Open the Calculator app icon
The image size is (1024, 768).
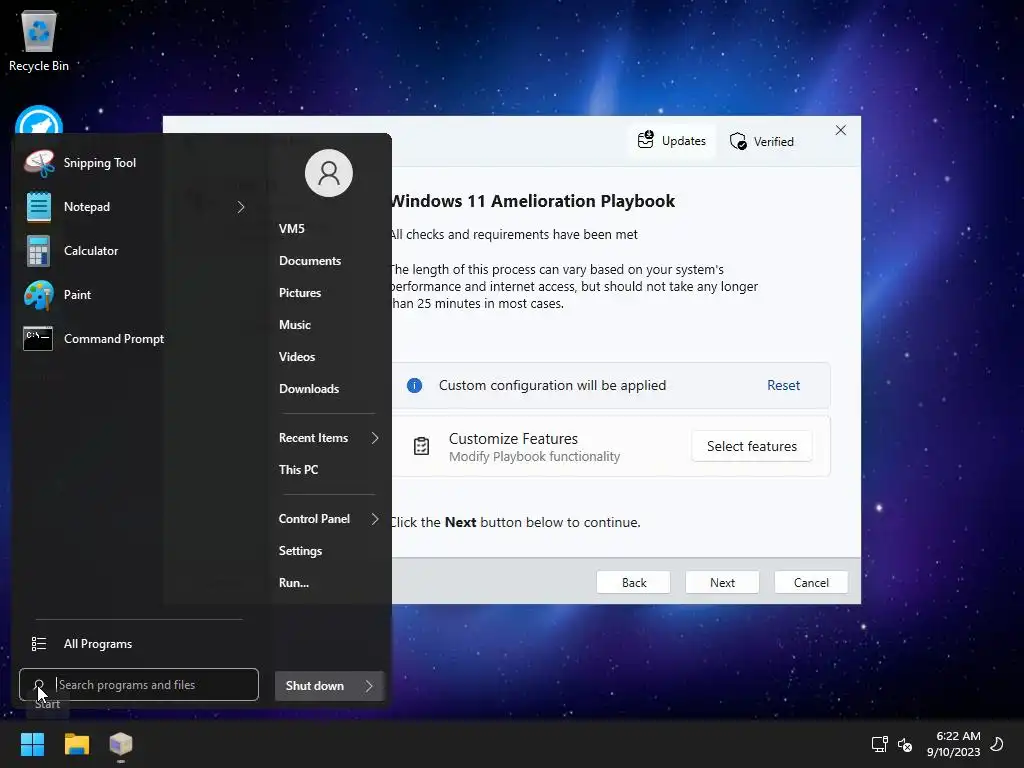pos(39,251)
